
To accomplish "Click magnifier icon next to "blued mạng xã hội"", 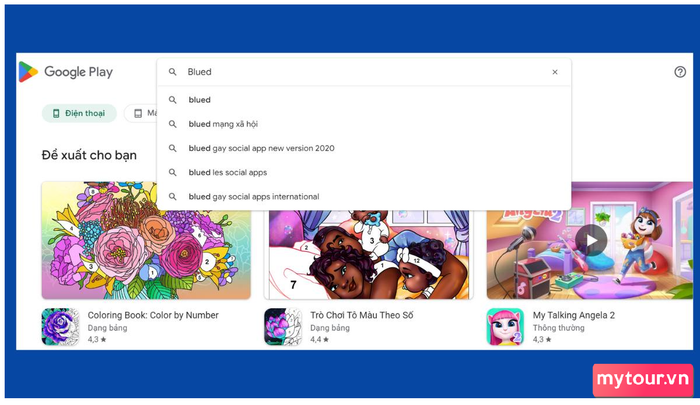I will pos(172,124).
